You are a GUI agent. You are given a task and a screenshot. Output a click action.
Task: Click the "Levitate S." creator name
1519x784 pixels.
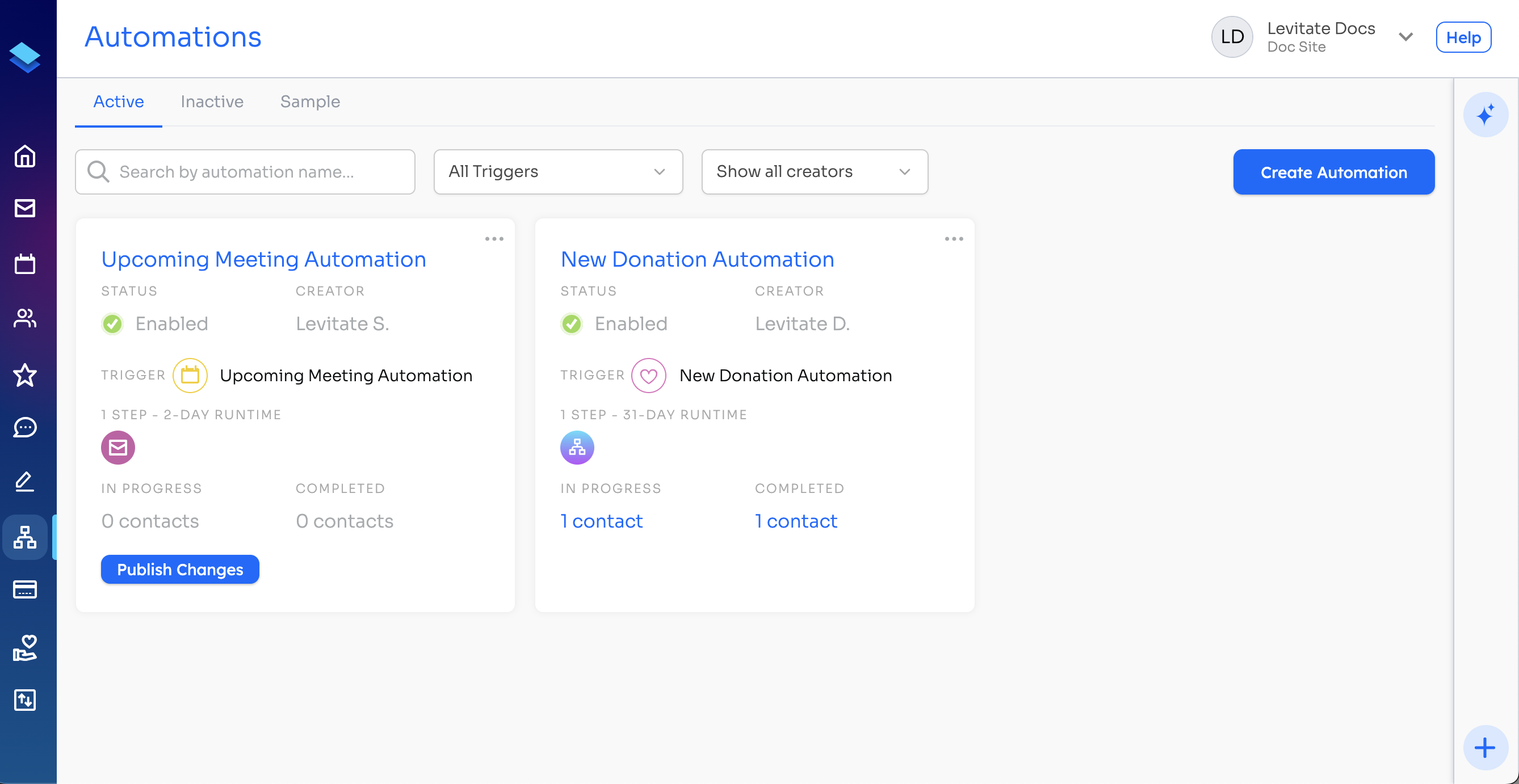pyautogui.click(x=342, y=323)
